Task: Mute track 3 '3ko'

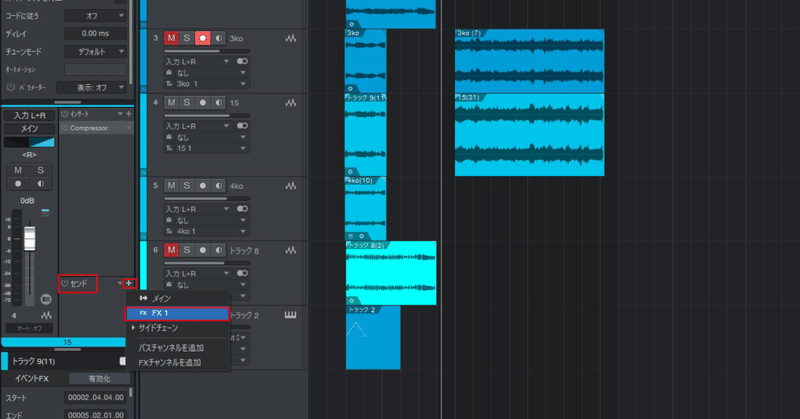Action: [x=171, y=38]
